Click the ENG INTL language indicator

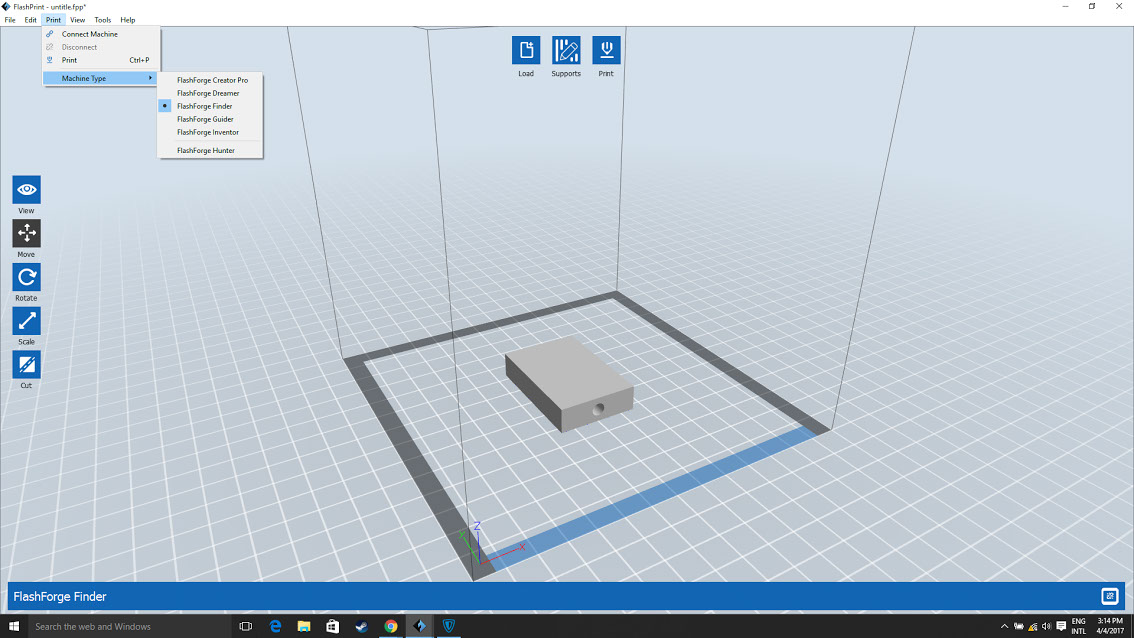(x=1078, y=626)
